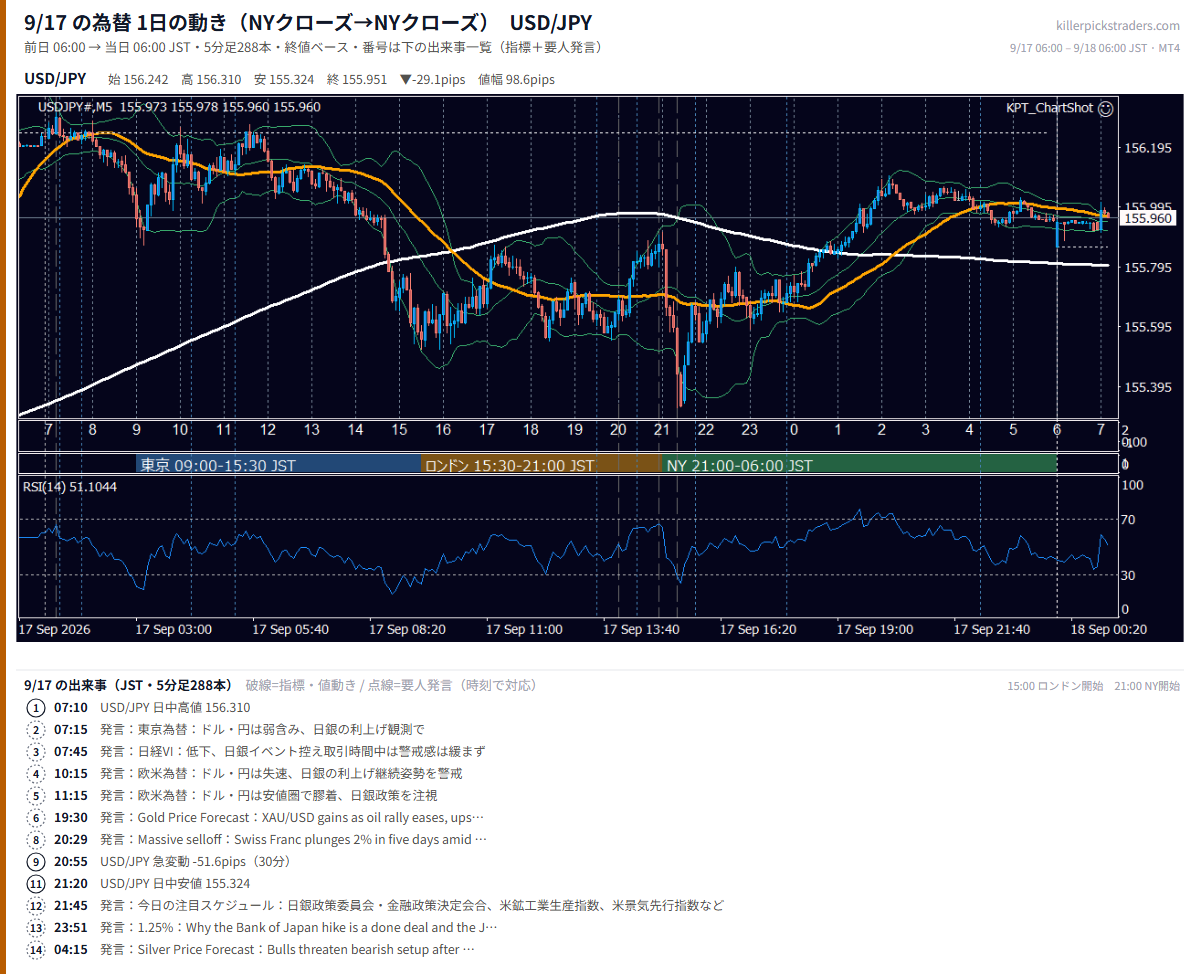Click the 17 Sep 2026 date label
This screenshot has height=974, width=1200.
[x=54, y=630]
